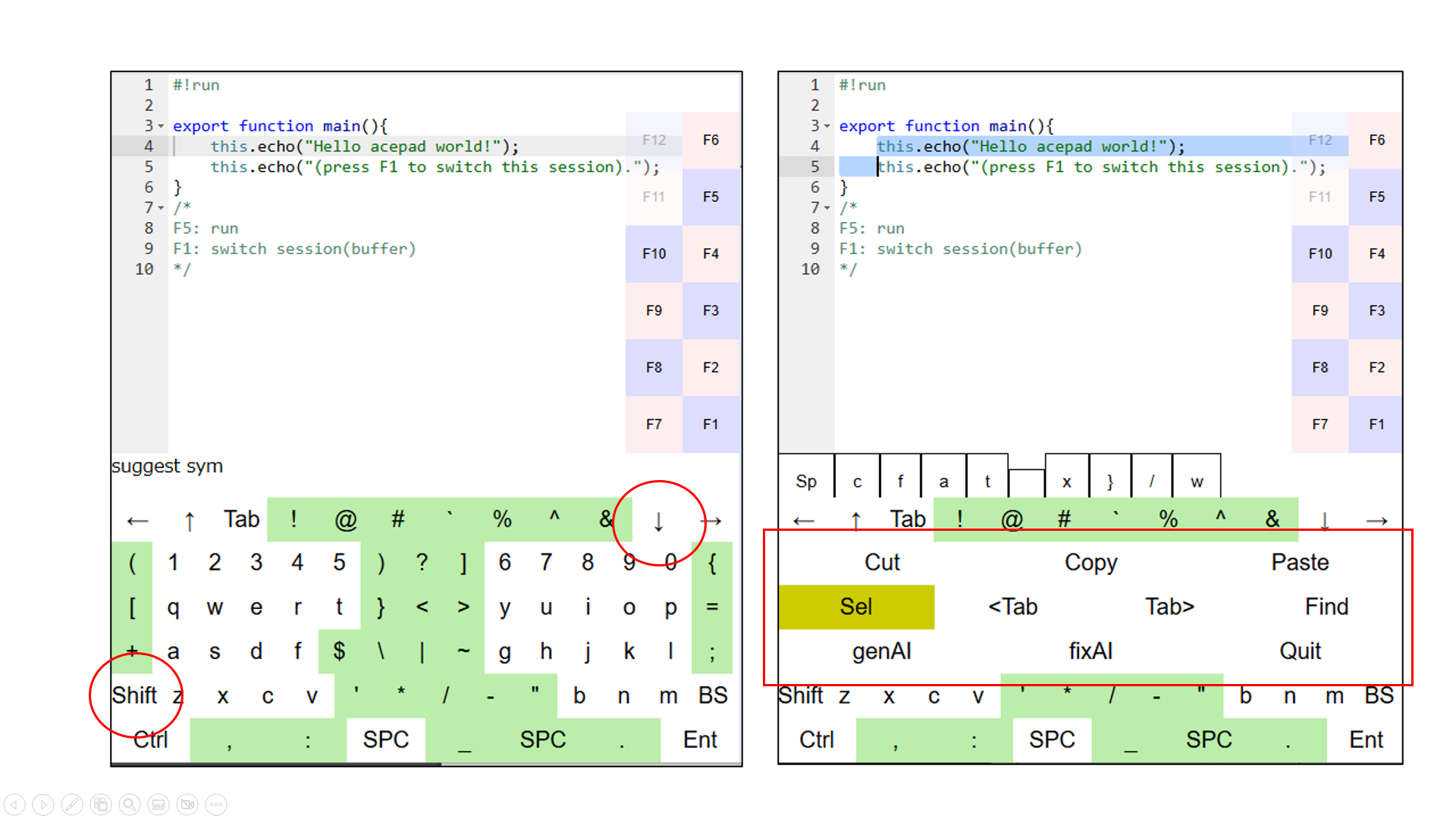Collapse line 3 function fold in left editor
The image size is (1456, 819).
click(161, 127)
